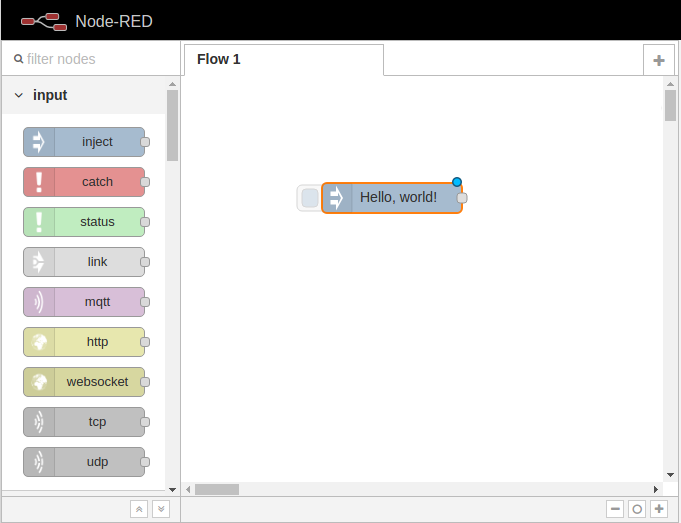Select the http node in palette

(84, 342)
